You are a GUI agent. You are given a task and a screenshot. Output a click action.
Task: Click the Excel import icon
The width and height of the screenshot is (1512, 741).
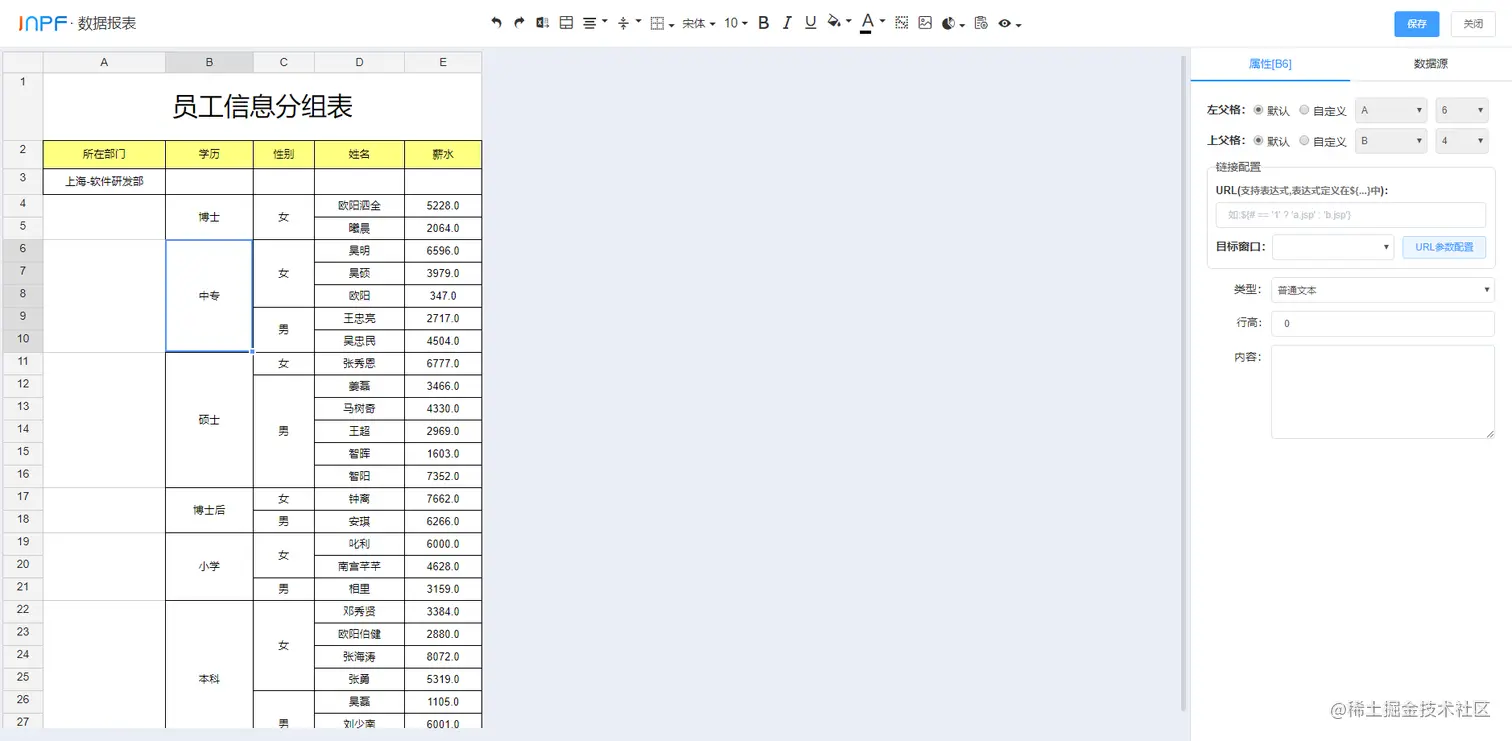point(542,23)
